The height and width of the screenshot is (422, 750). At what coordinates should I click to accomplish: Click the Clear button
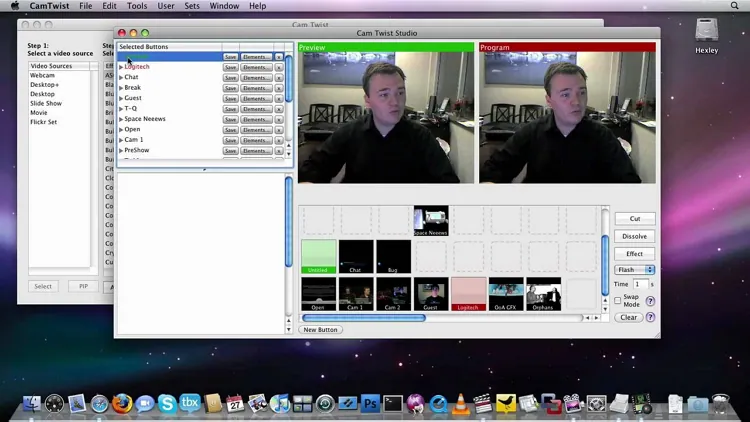tap(629, 317)
